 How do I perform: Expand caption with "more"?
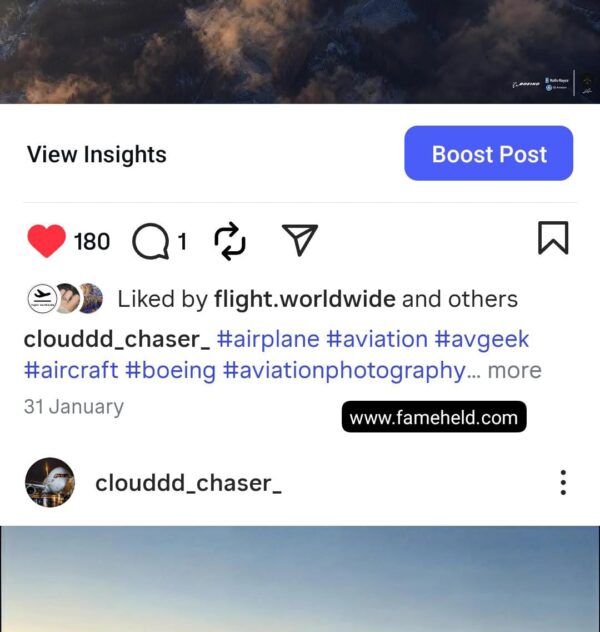[x=515, y=370]
